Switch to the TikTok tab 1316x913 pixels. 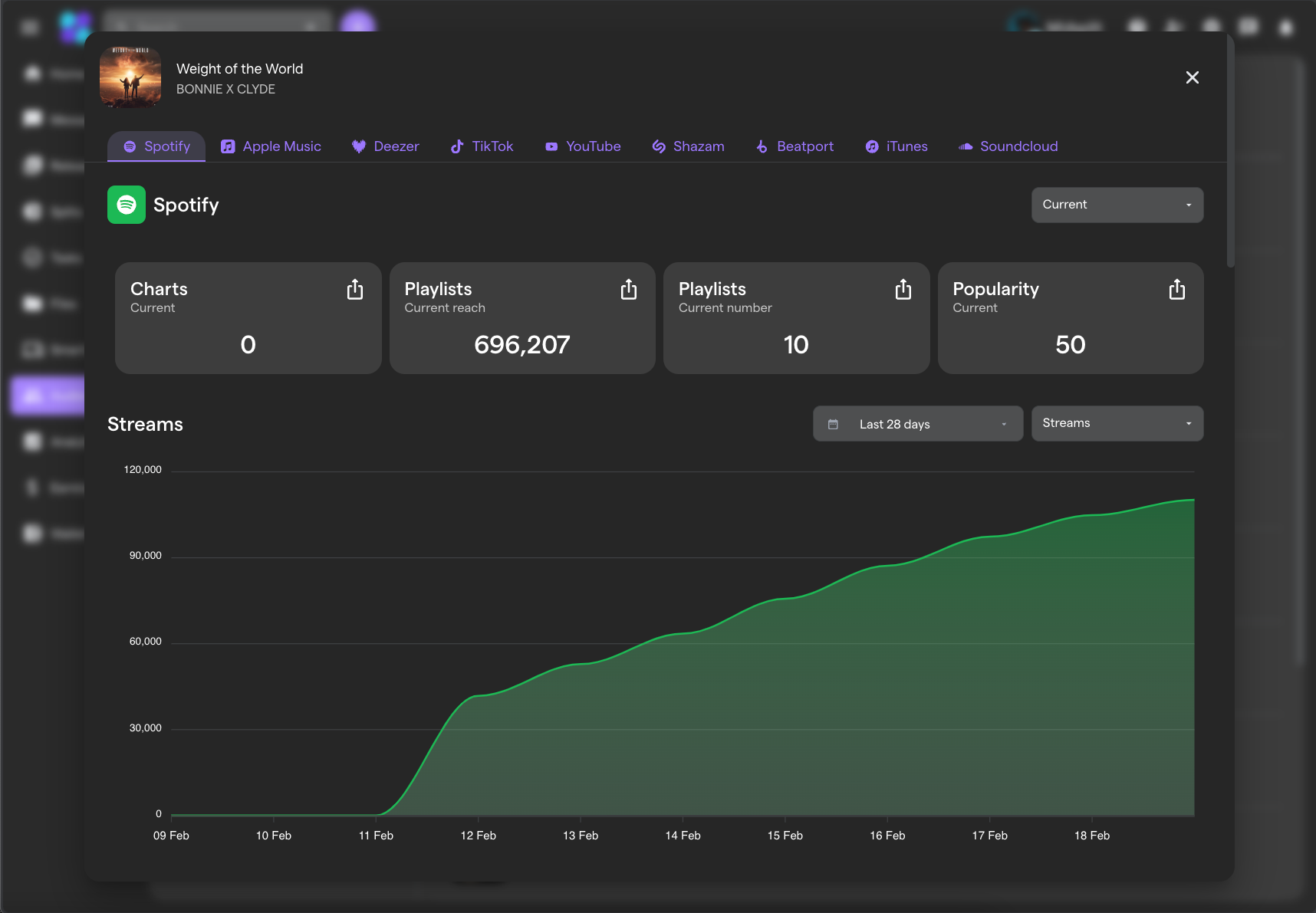click(x=482, y=146)
